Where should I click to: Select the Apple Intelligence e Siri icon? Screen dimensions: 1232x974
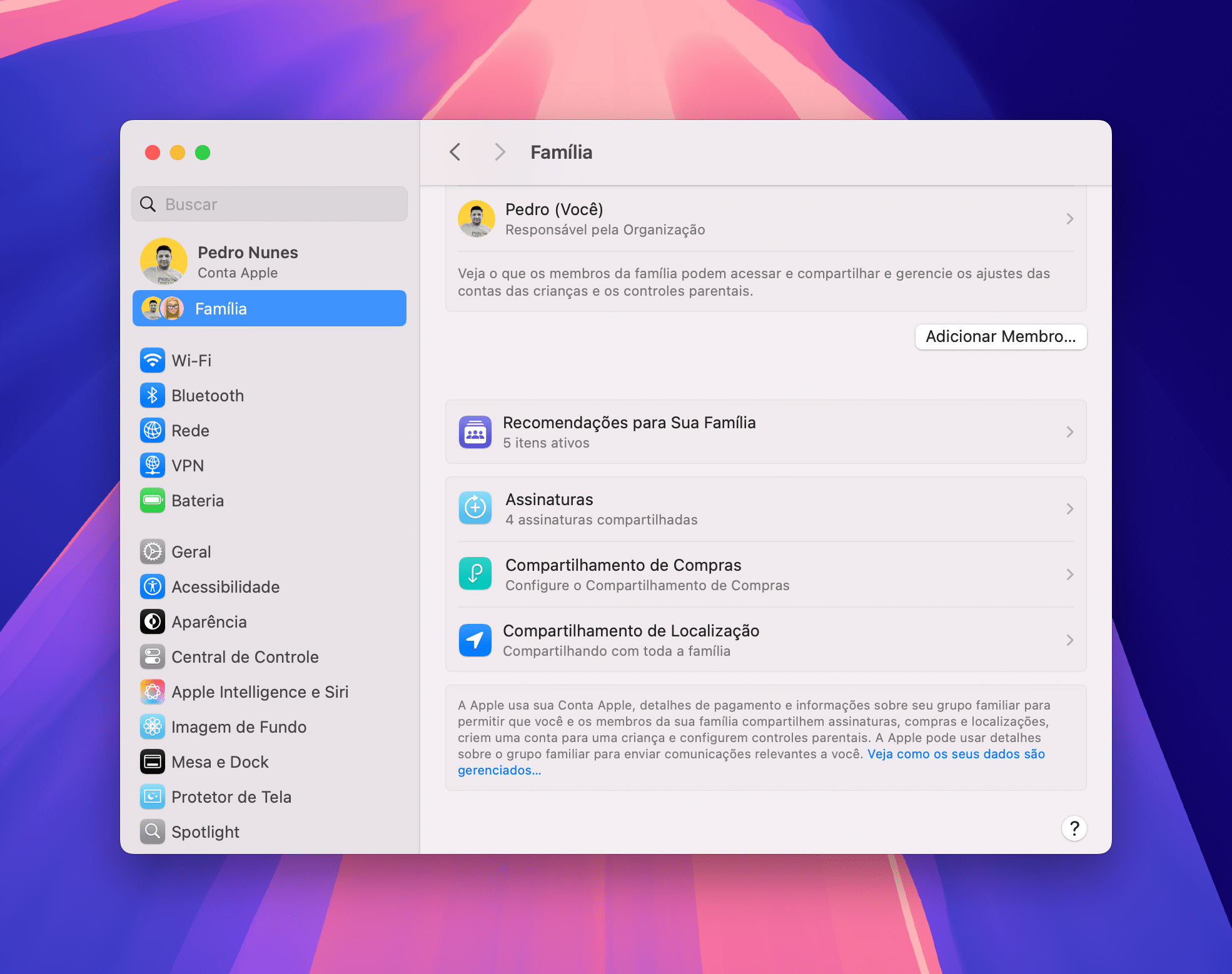153,692
